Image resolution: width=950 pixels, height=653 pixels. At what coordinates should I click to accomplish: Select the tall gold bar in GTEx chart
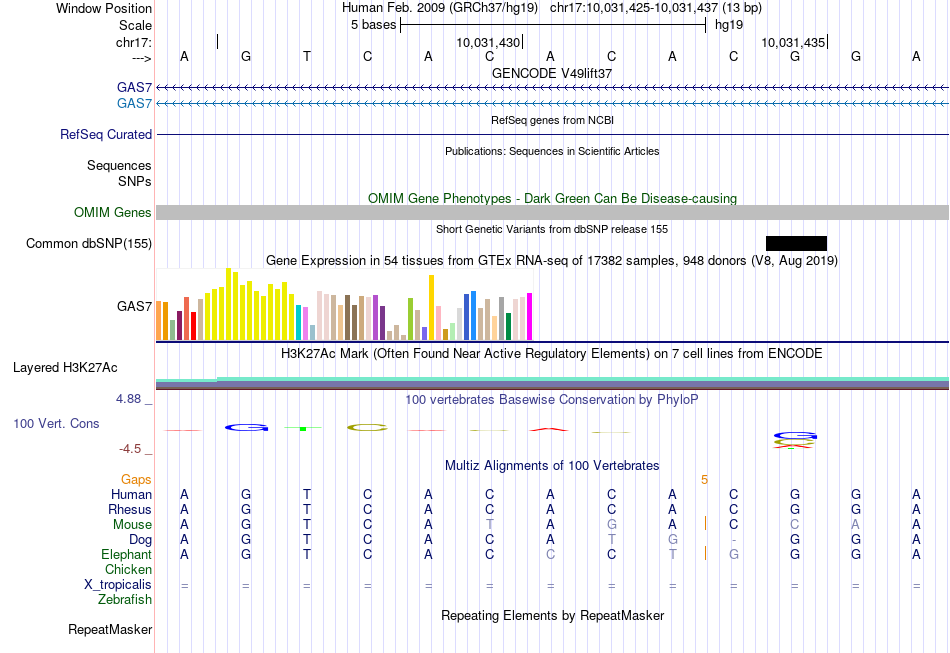coord(431,308)
